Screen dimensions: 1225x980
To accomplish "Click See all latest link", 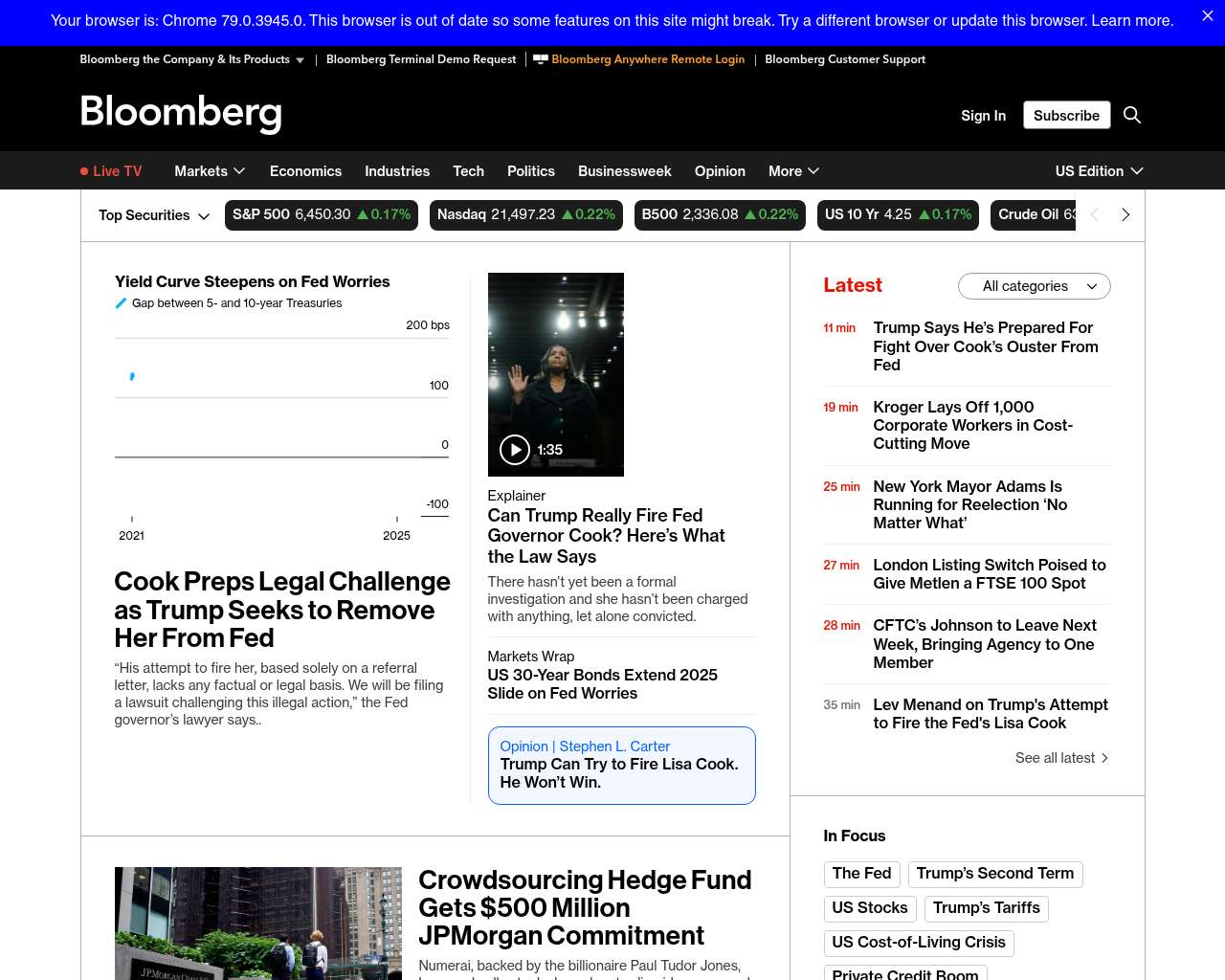I will point(1061,758).
